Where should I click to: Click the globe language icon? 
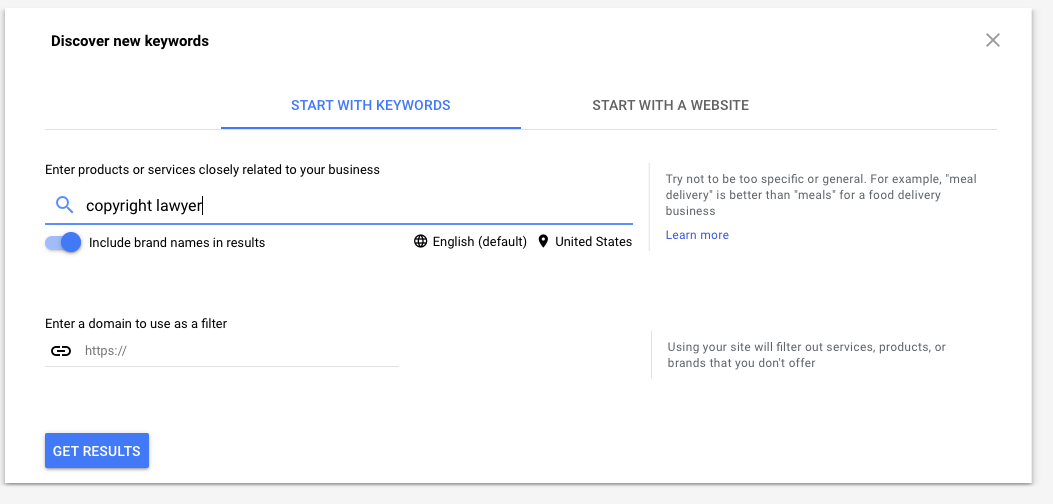(x=420, y=241)
